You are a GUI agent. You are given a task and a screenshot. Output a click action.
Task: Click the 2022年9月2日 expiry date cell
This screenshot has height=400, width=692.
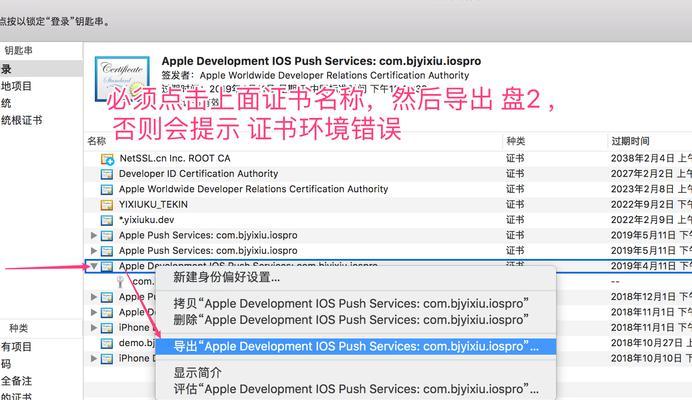[651, 205]
